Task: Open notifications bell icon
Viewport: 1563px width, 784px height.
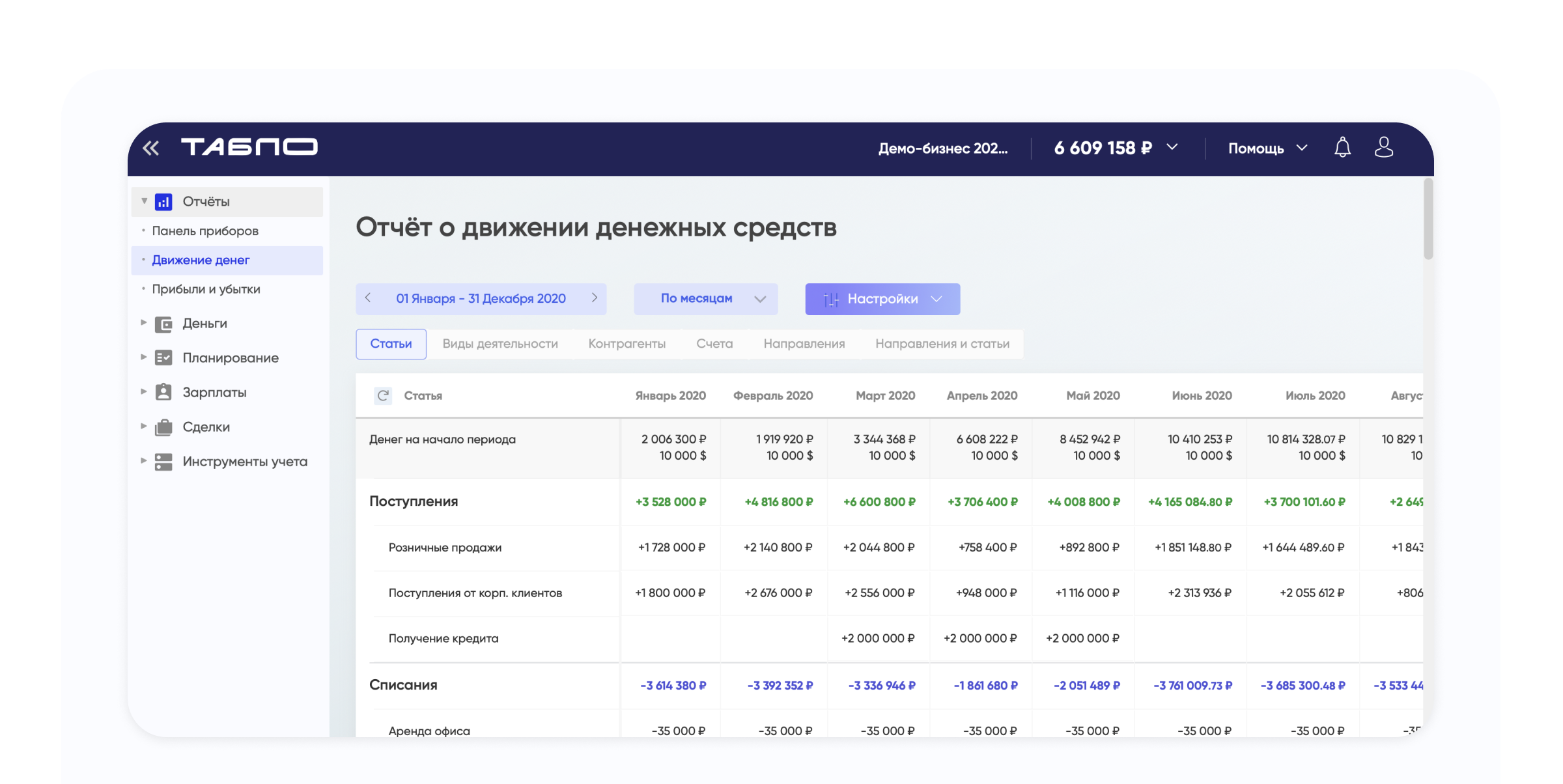Action: pos(1342,147)
